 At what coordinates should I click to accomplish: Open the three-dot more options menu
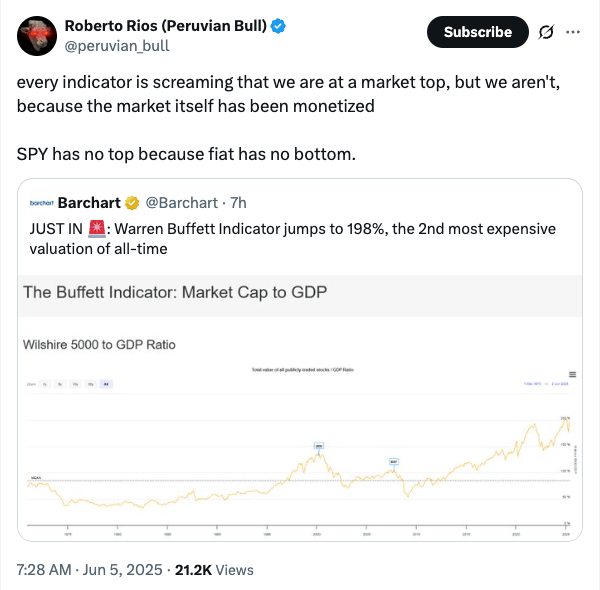pos(573,32)
